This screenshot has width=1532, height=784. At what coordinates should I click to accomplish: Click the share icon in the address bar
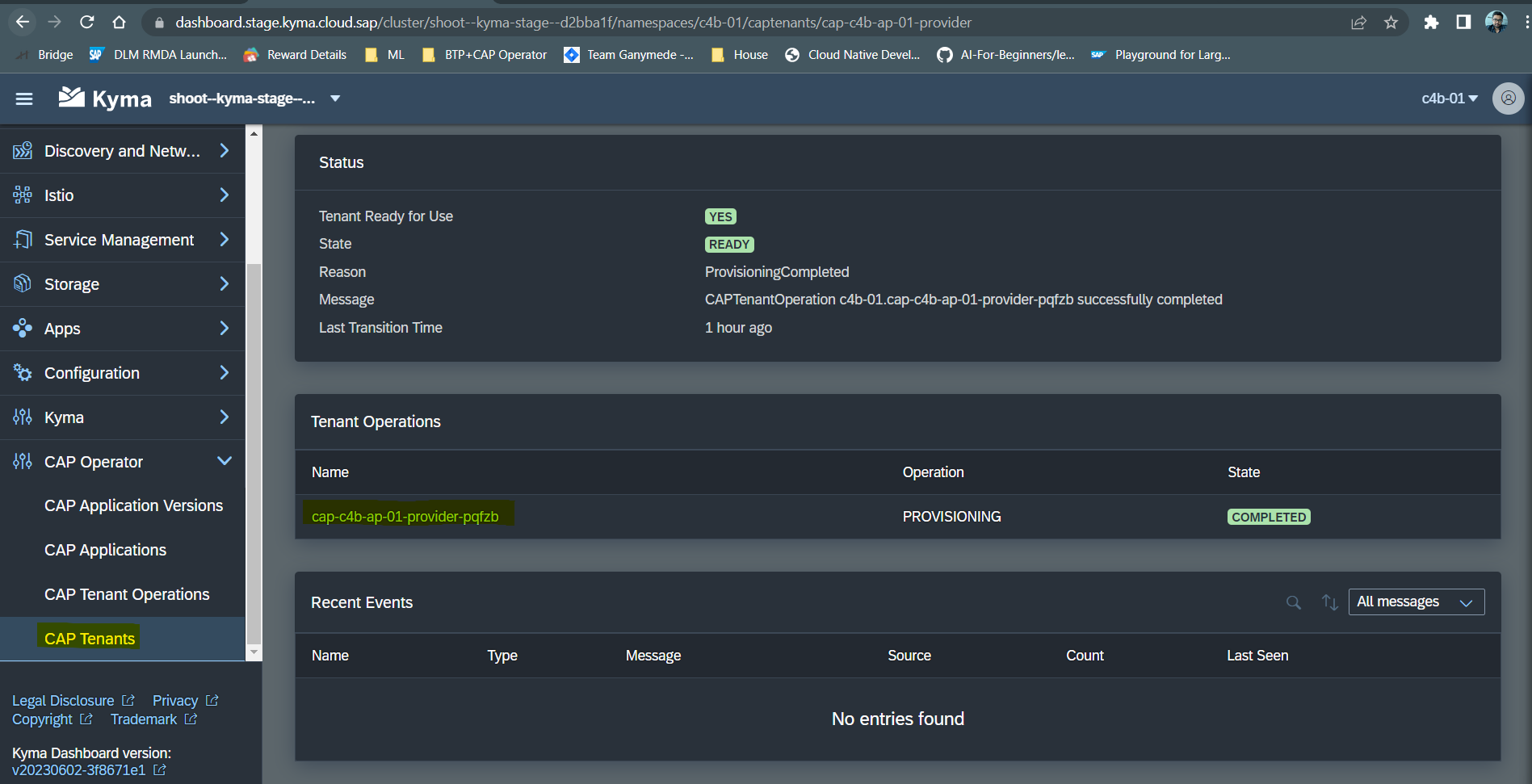(1359, 22)
